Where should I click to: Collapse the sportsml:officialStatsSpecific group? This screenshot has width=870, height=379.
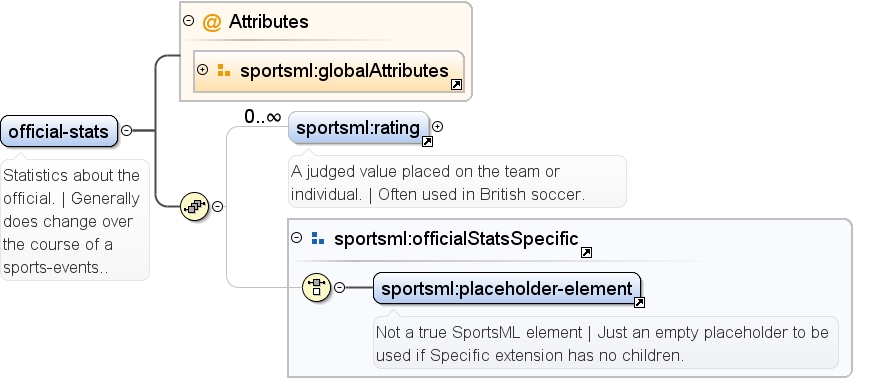click(x=297, y=237)
